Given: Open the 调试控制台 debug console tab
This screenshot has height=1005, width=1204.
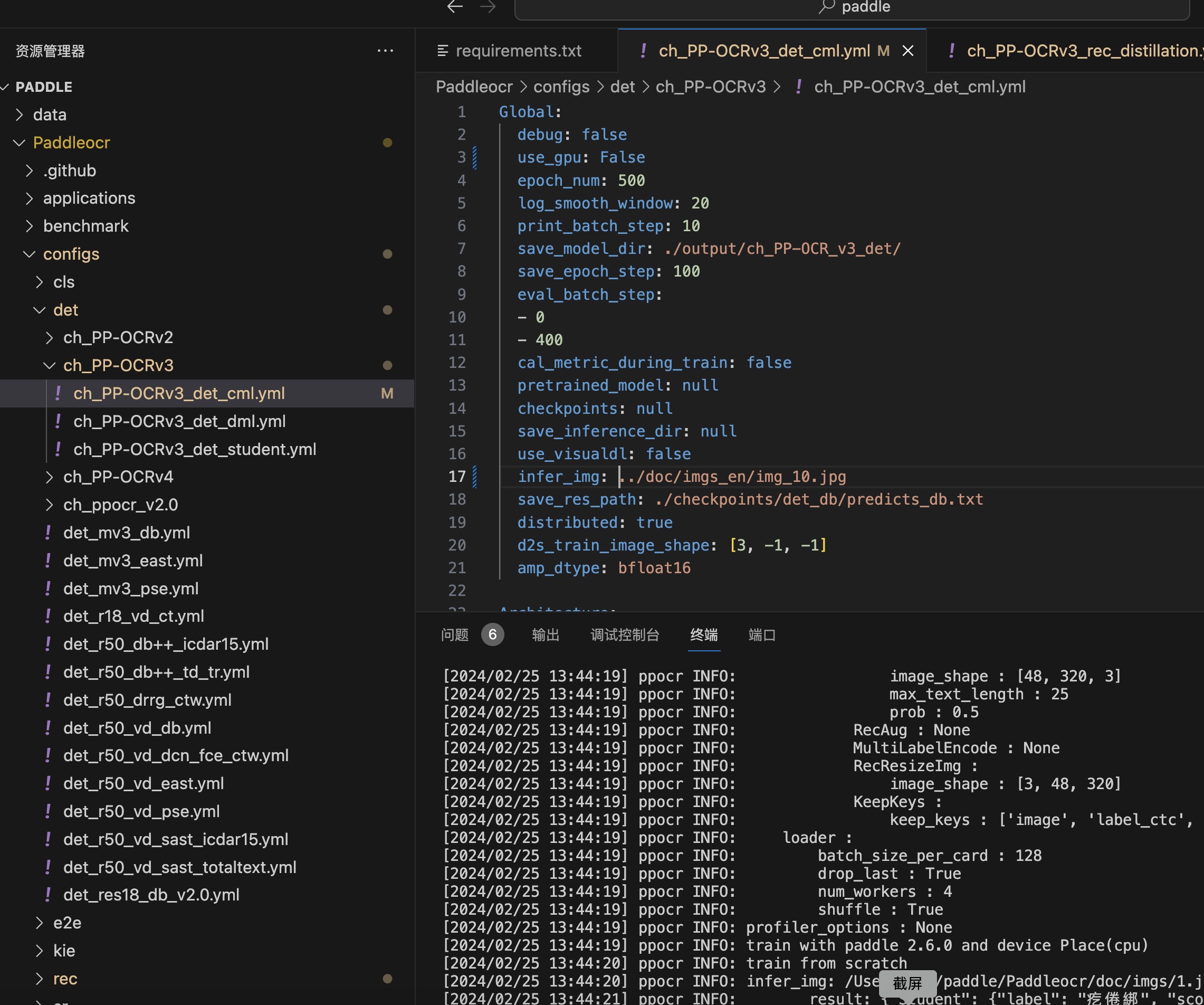Looking at the screenshot, I should pos(625,635).
